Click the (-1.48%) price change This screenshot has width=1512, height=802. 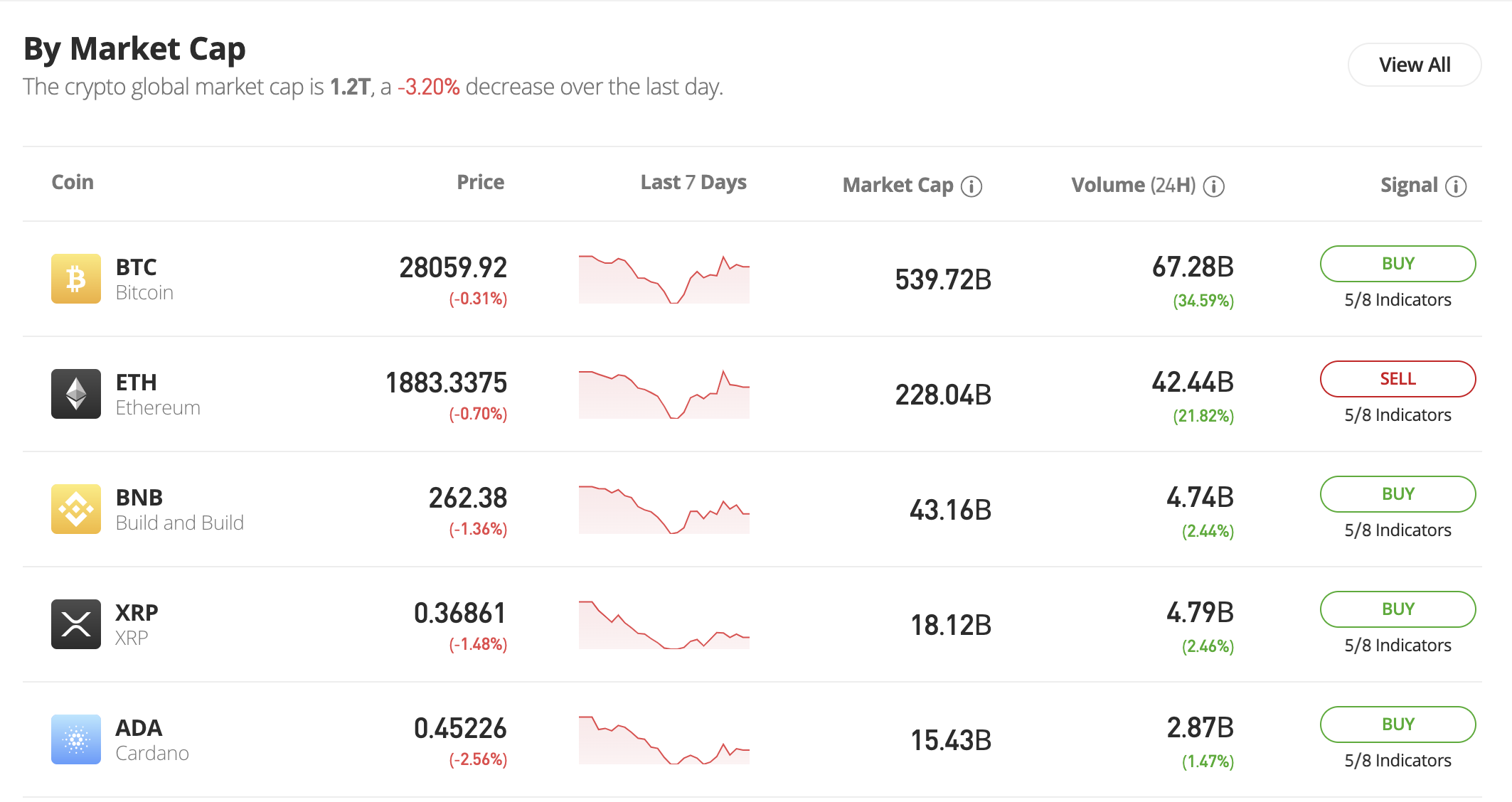478,645
